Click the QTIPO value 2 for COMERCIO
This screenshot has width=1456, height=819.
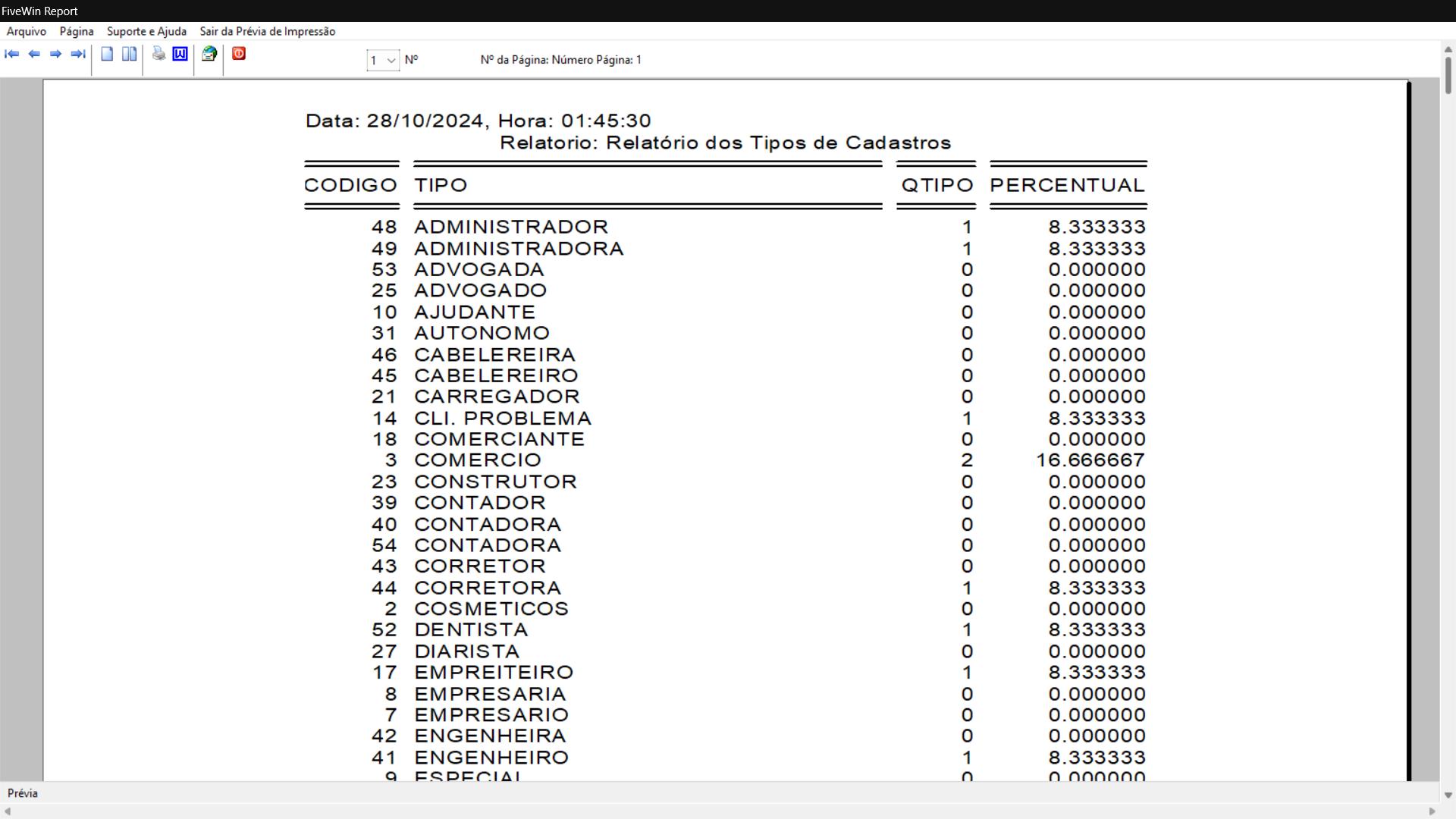tap(967, 460)
